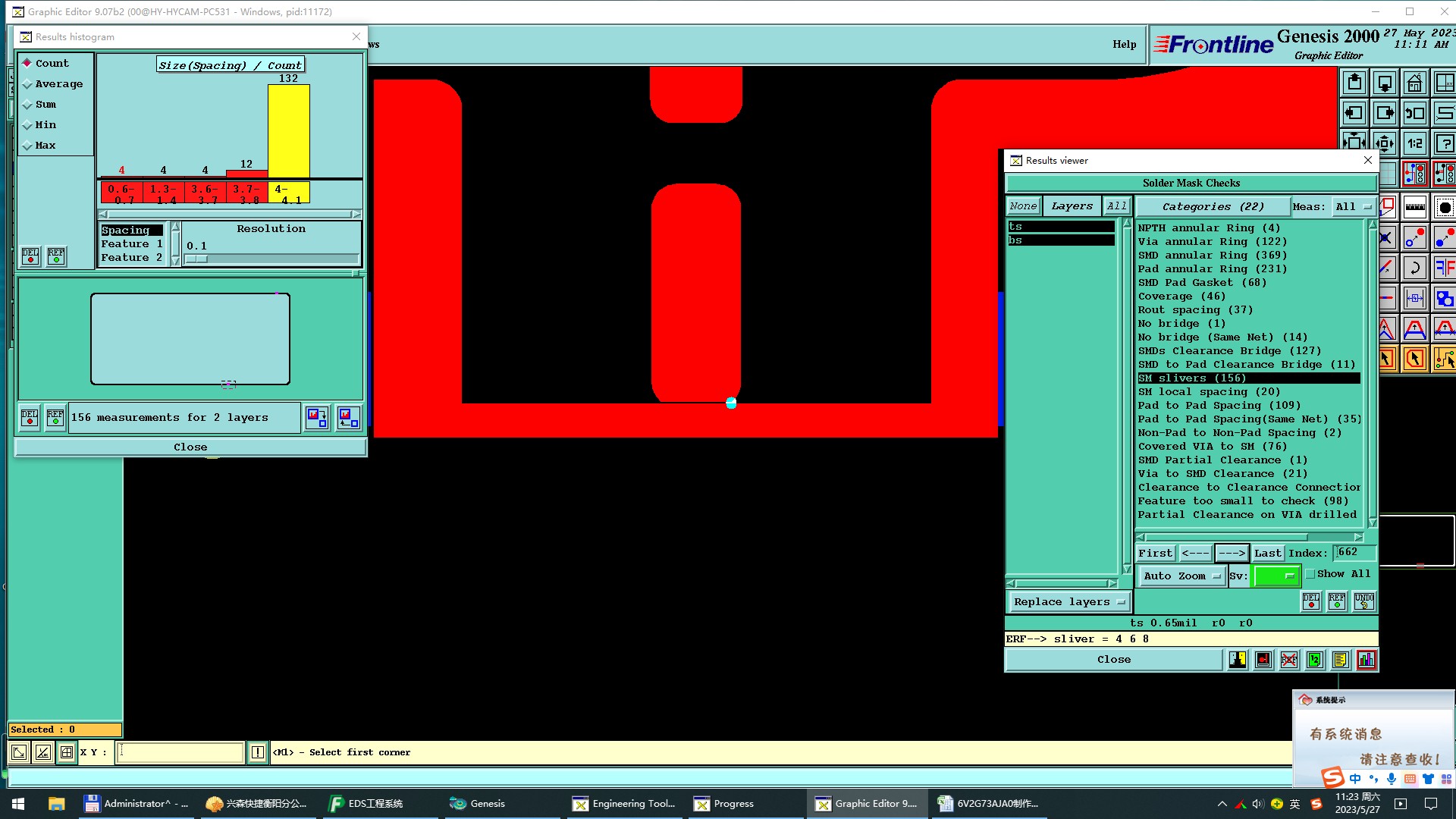Select the Average radio option
Image resolution: width=1456 pixels, height=819 pixels.
(x=27, y=84)
